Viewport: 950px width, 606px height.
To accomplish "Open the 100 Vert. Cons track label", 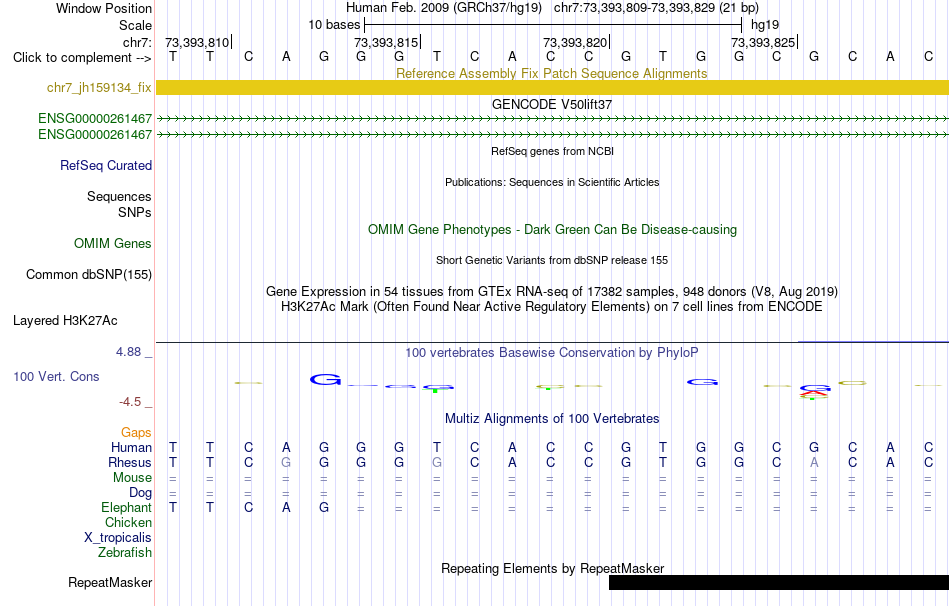I will pos(56,376).
